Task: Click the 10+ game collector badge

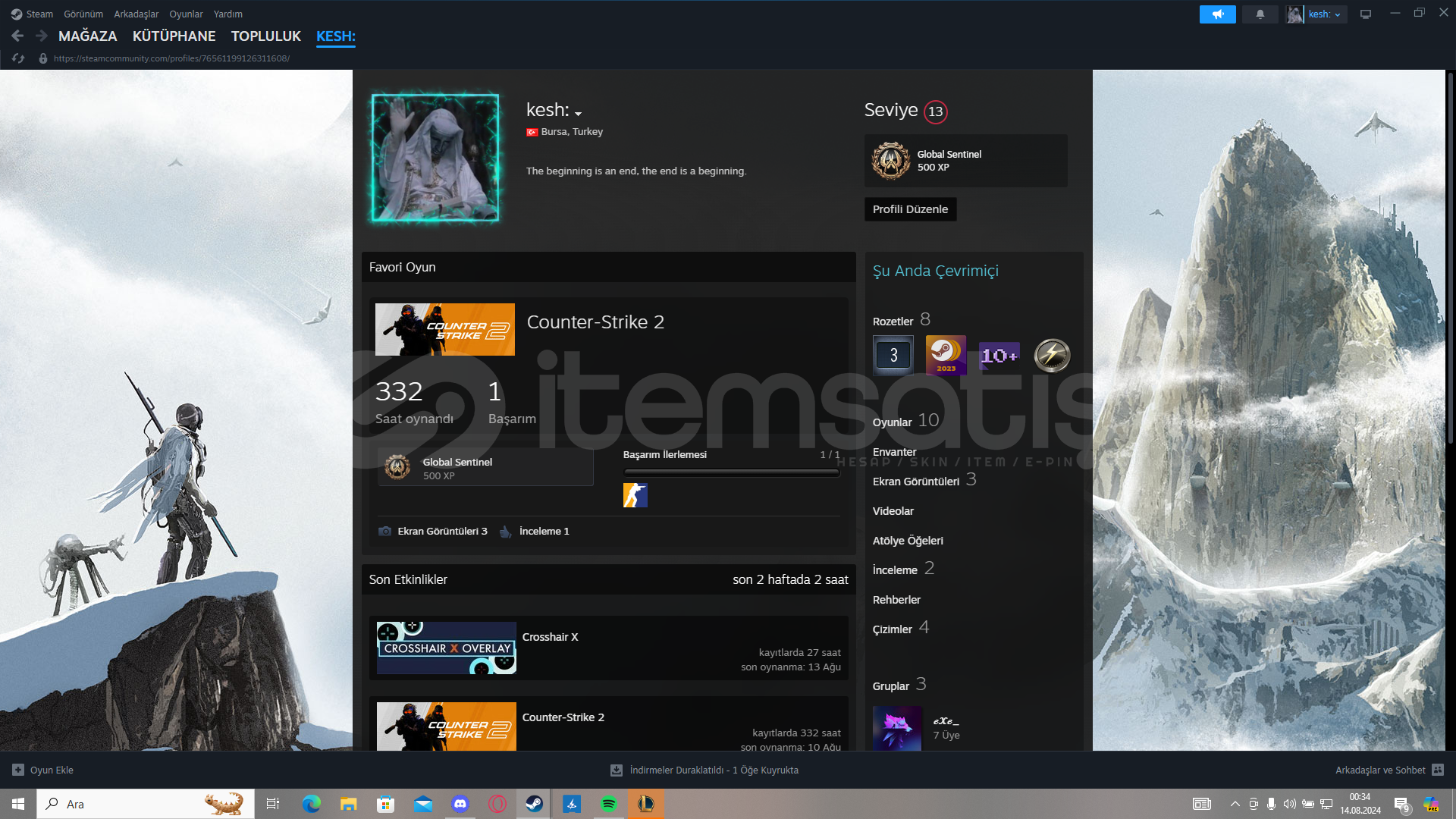Action: pyautogui.click(x=999, y=355)
